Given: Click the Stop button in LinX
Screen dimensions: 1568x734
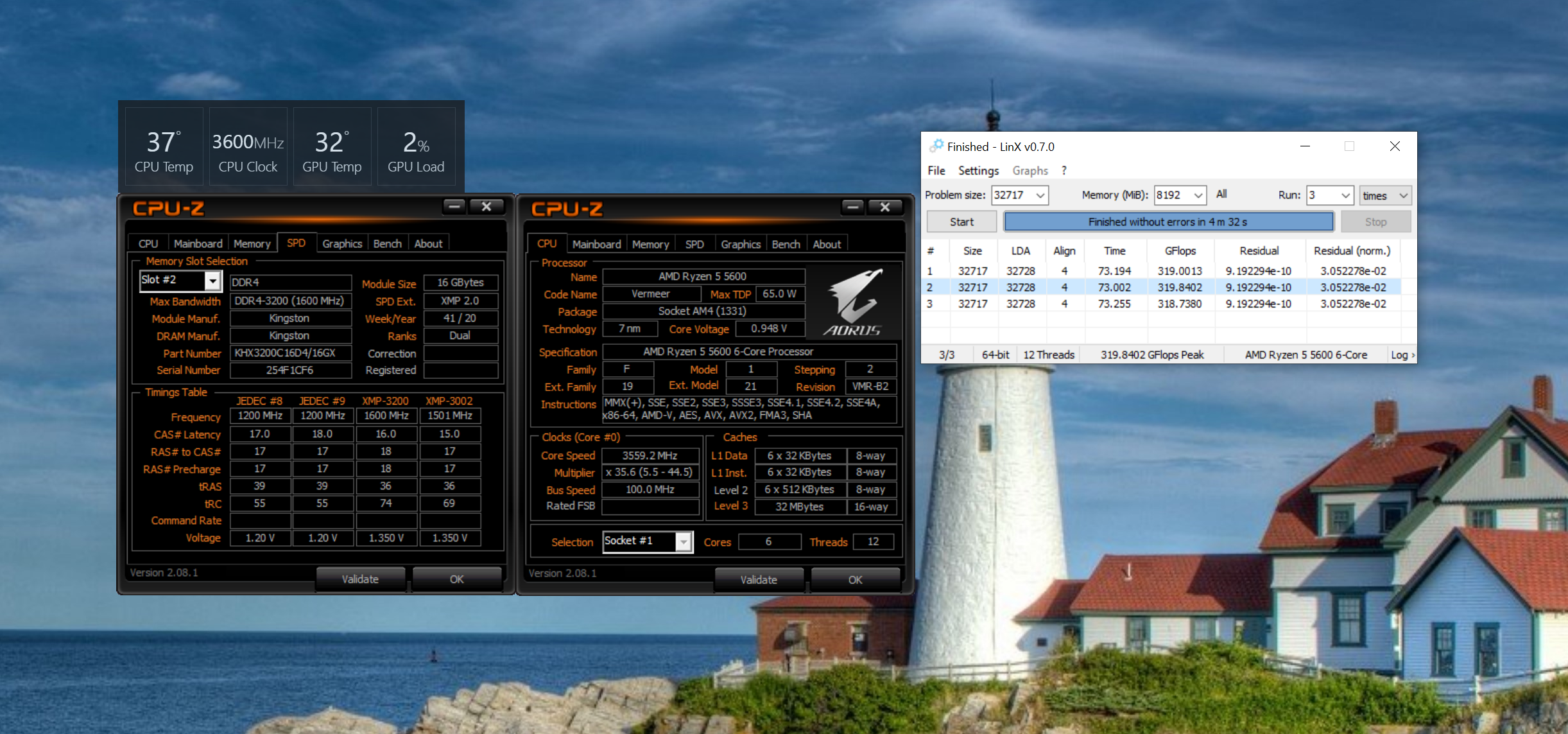Looking at the screenshot, I should [1375, 222].
